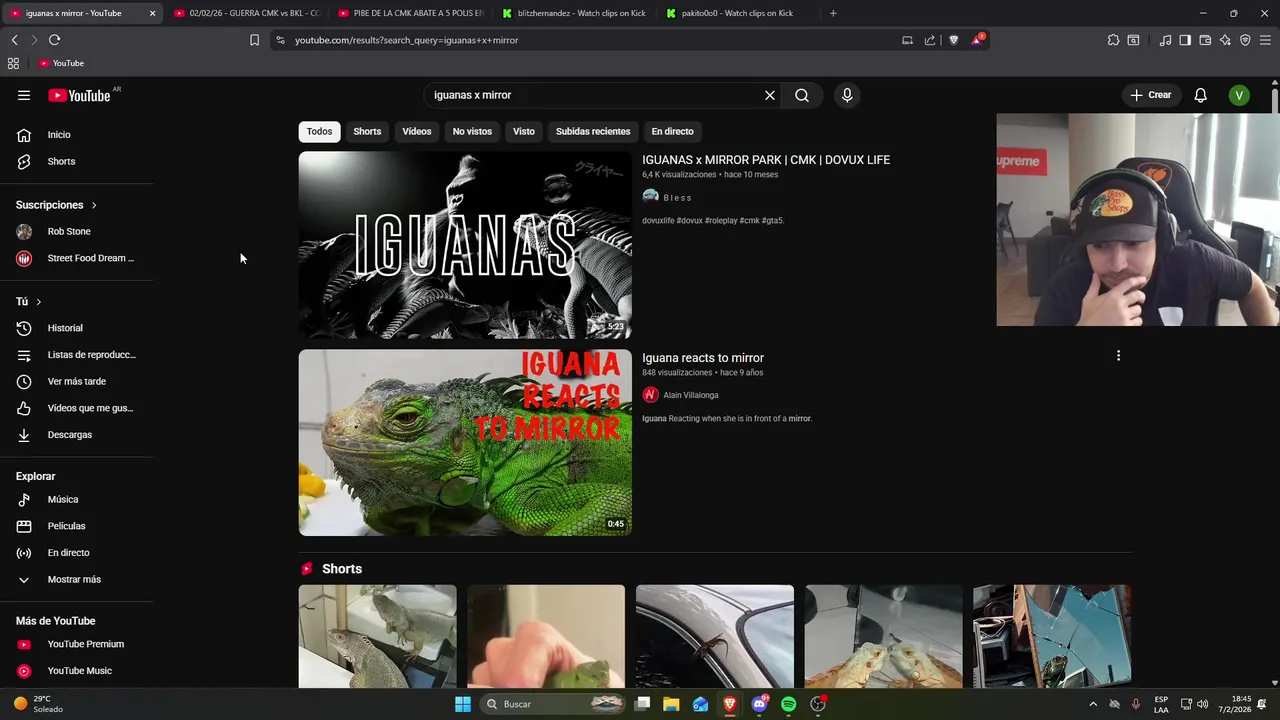Select the Videos filter chip
The width and height of the screenshot is (1280, 720).
(x=417, y=131)
